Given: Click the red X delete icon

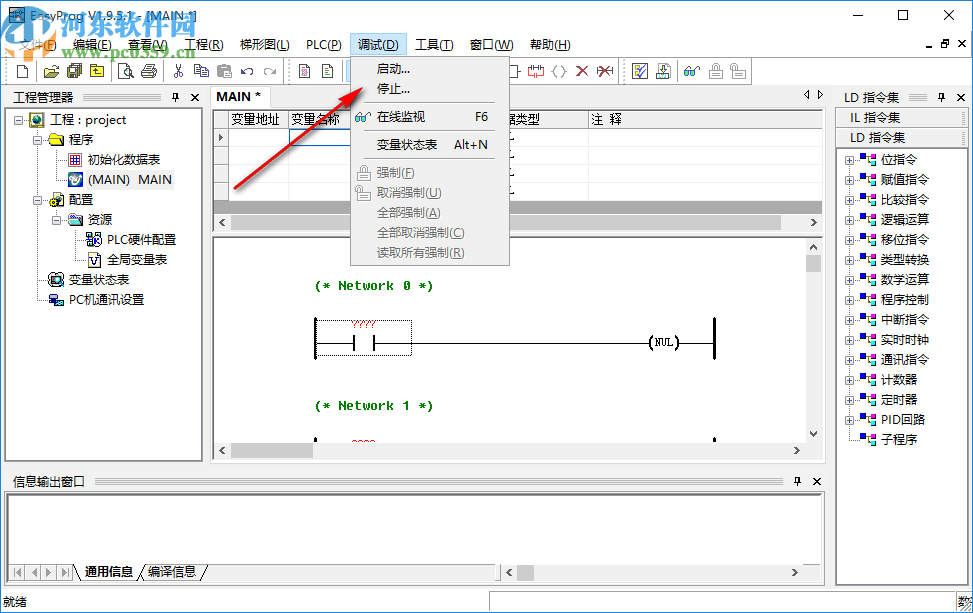Looking at the screenshot, I should 582,71.
